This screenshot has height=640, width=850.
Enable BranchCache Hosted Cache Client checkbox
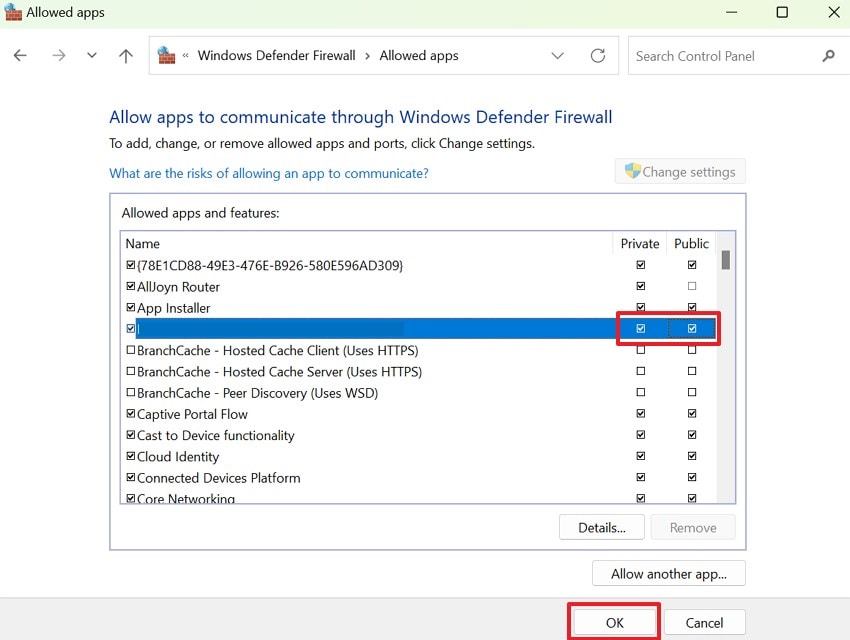tap(131, 350)
